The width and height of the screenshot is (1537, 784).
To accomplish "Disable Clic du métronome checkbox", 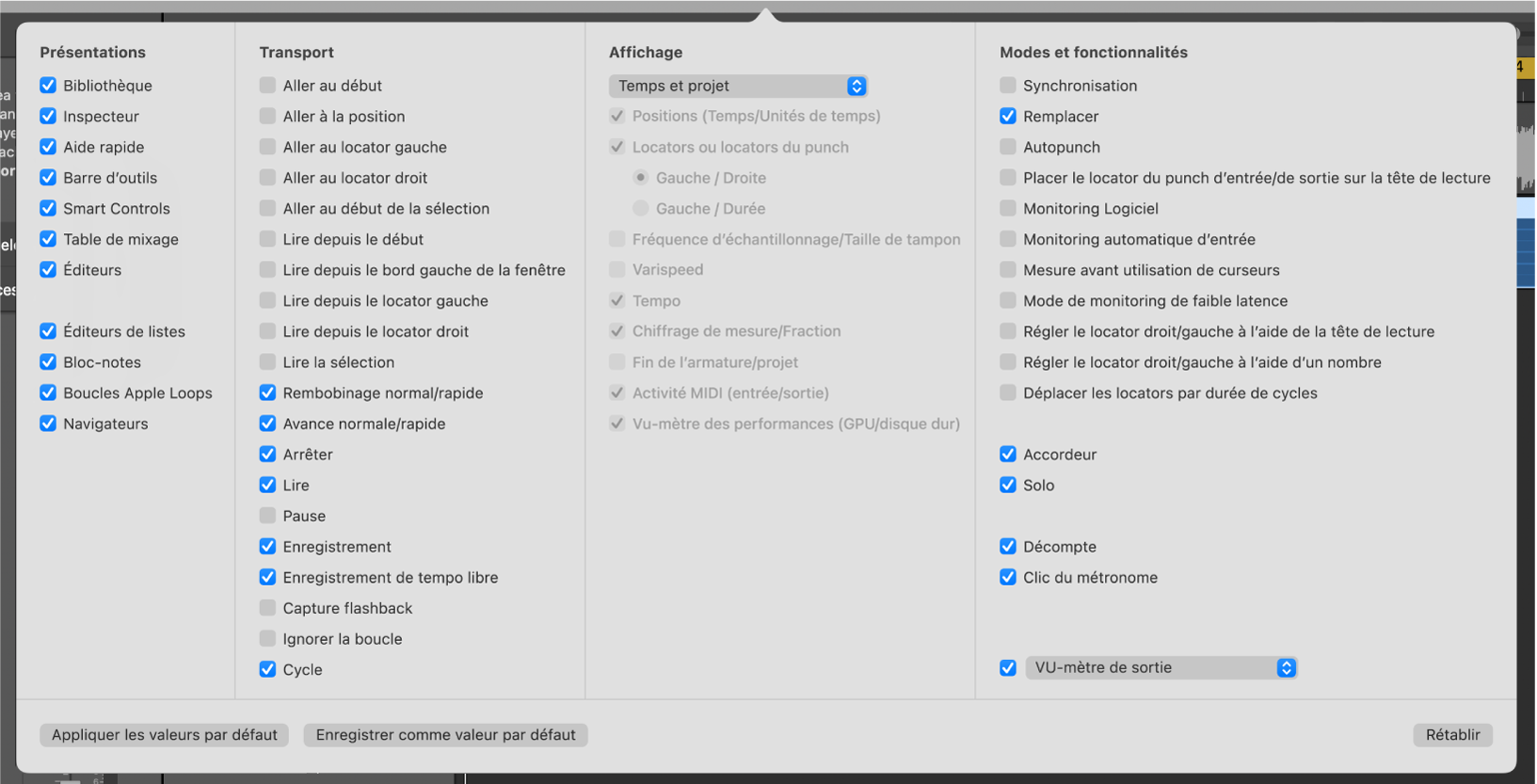I will pos(1008,577).
